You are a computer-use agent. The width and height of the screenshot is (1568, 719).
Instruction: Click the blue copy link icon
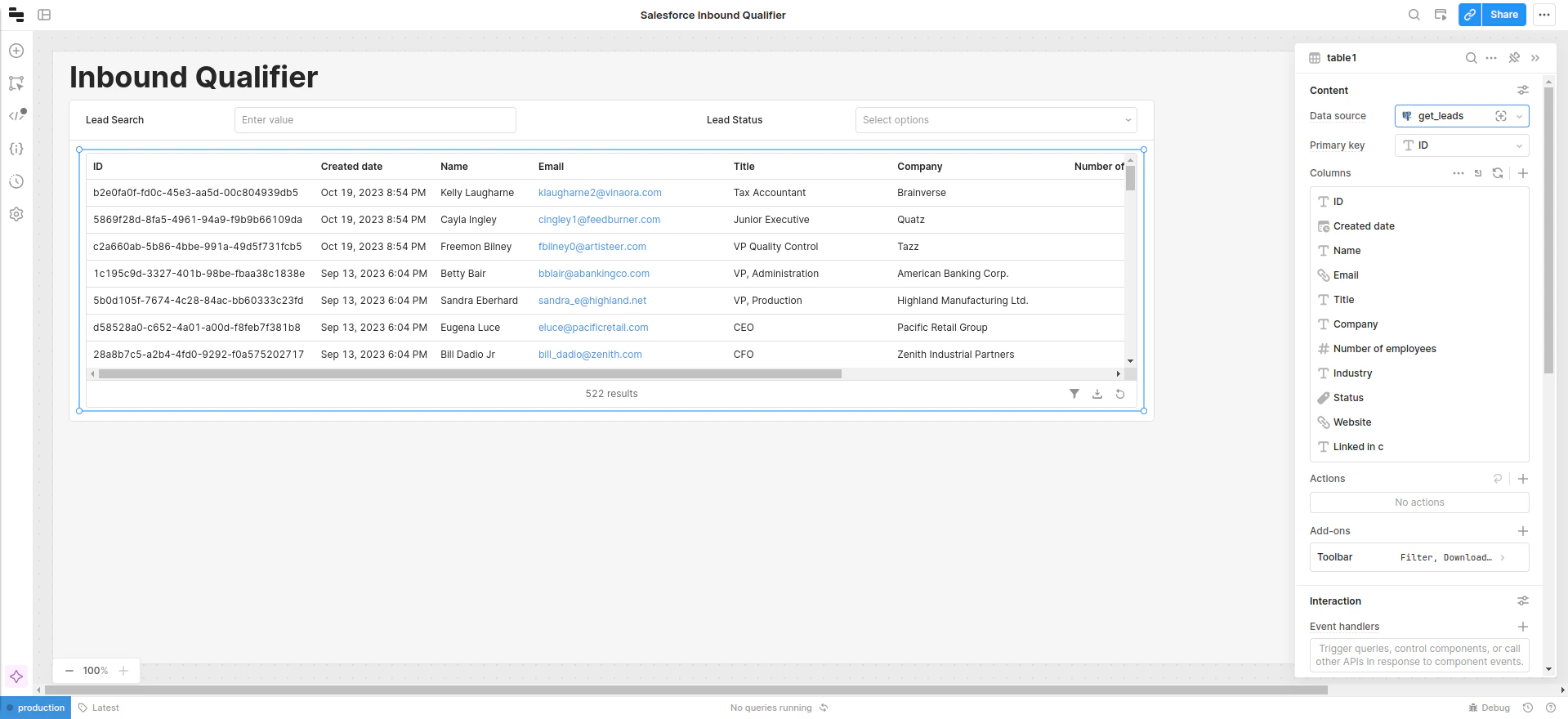pyautogui.click(x=1469, y=15)
